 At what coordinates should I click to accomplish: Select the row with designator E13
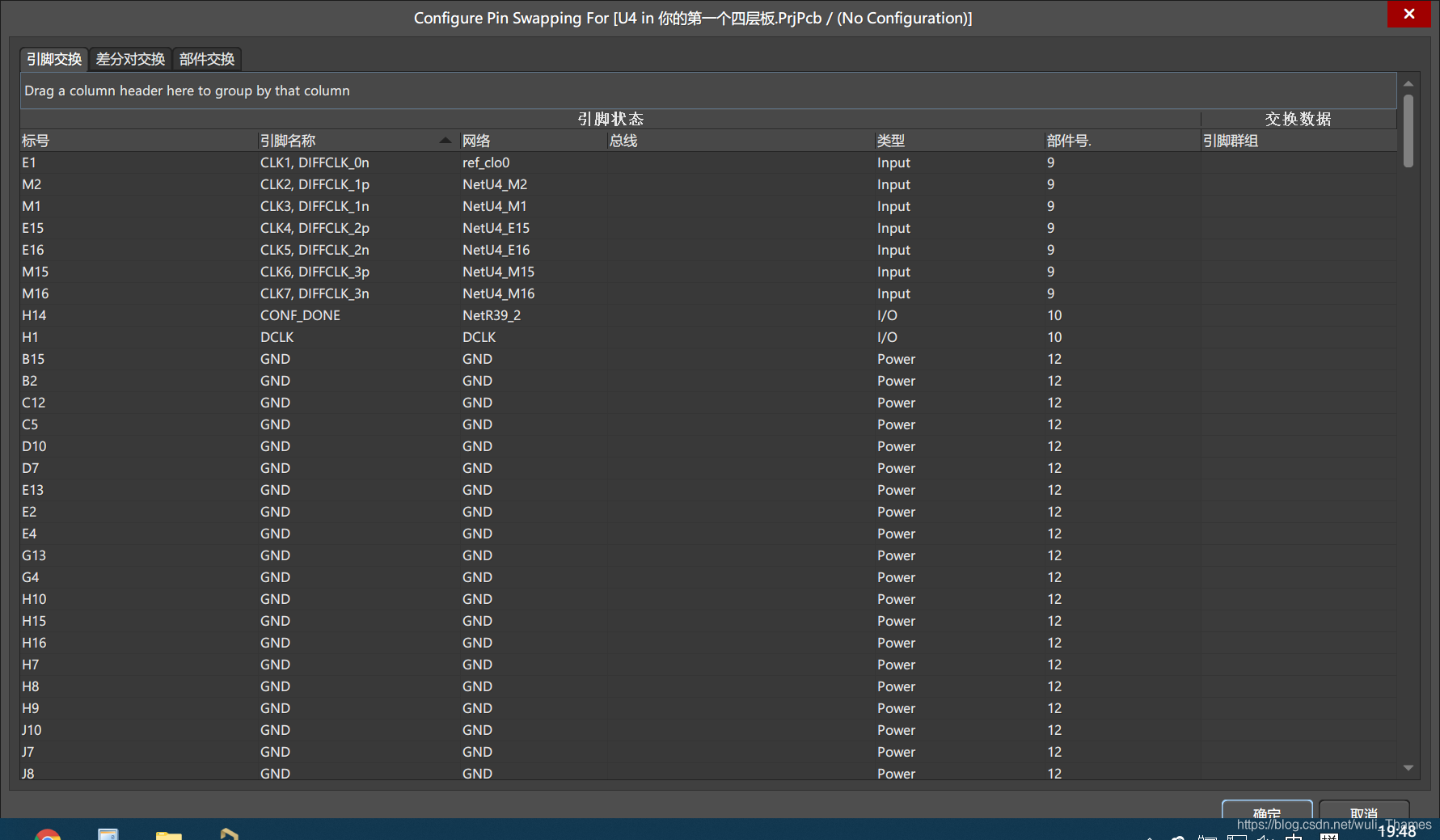pos(708,490)
